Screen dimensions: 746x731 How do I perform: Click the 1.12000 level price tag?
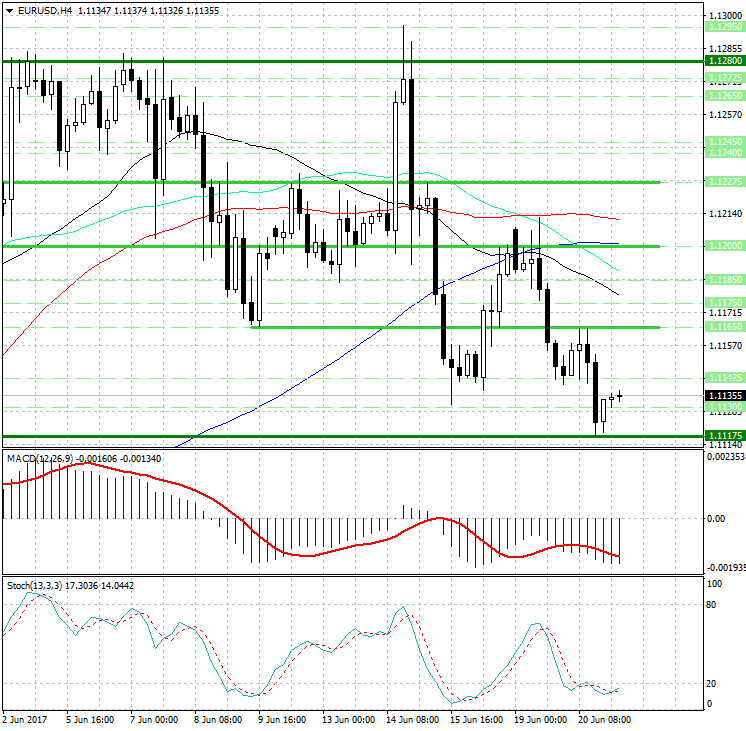(x=724, y=246)
